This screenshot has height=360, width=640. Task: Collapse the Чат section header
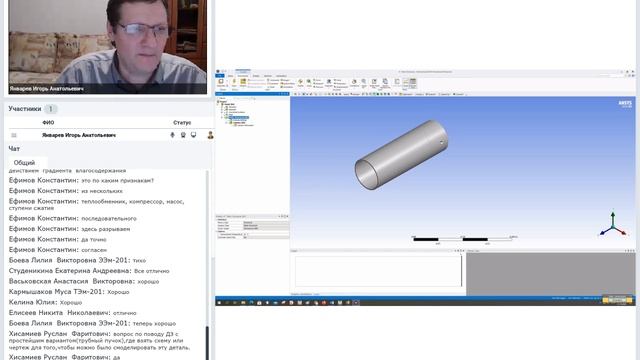14,149
